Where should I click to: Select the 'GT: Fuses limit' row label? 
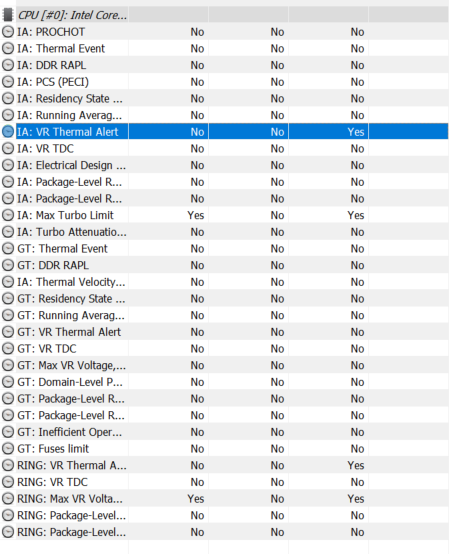[53, 448]
